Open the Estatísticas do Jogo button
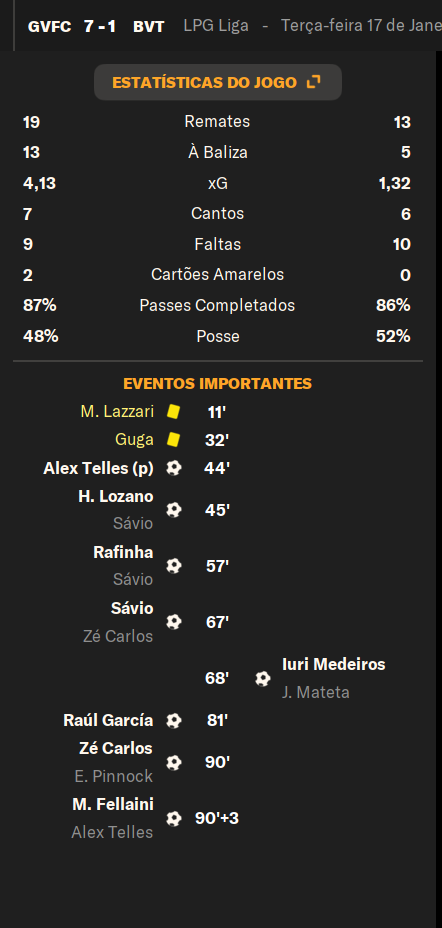 click(x=218, y=82)
